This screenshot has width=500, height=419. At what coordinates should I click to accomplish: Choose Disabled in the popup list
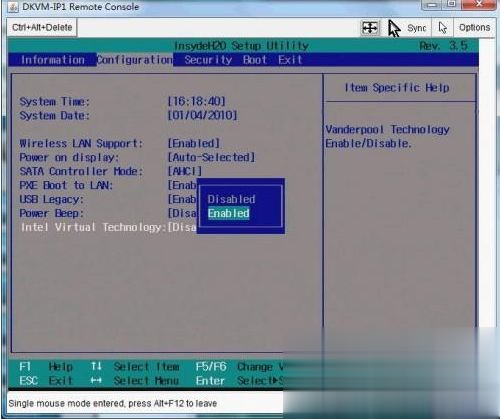[231, 199]
